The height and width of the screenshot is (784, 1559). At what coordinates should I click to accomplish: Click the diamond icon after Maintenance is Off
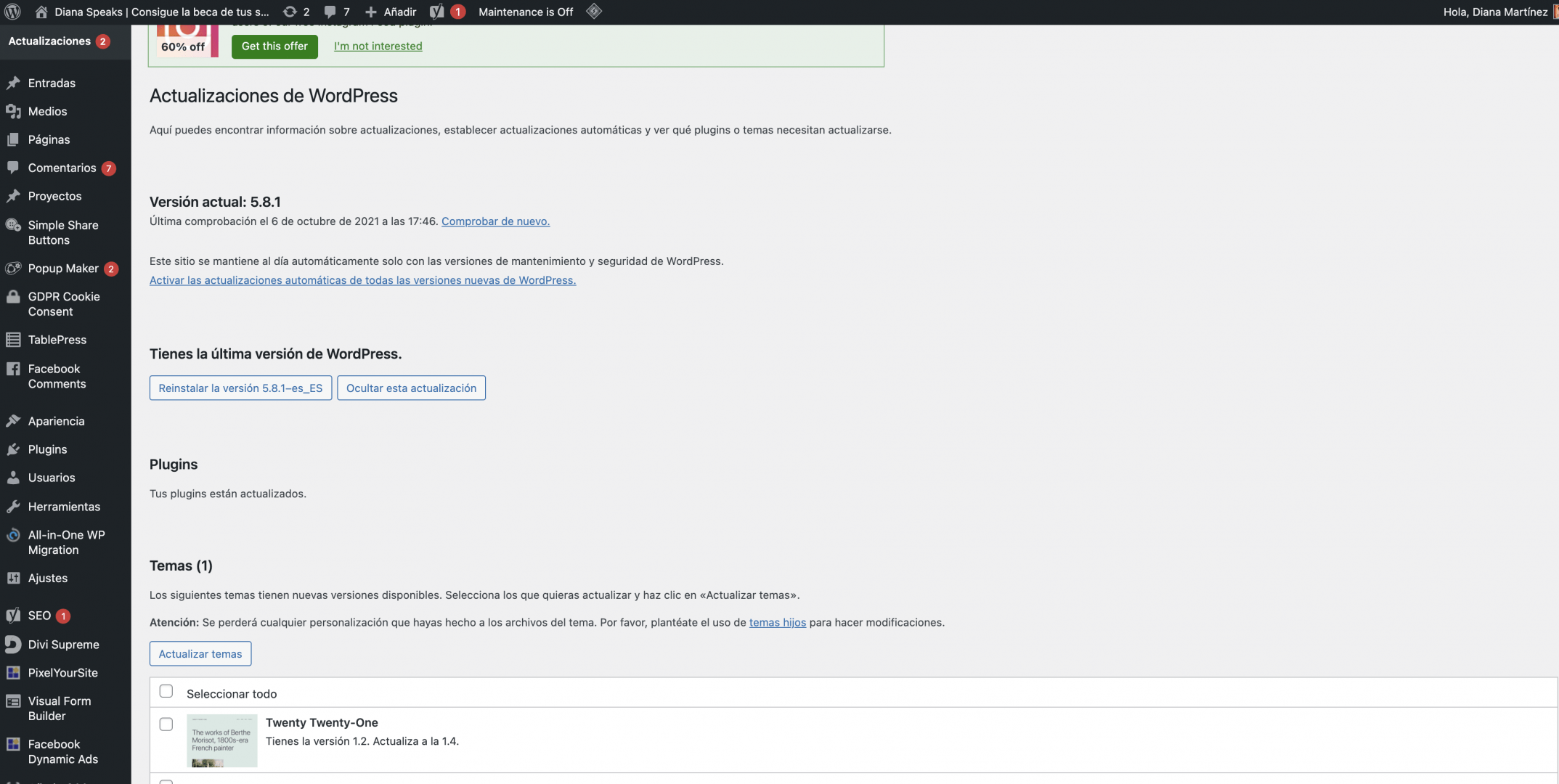(x=593, y=12)
